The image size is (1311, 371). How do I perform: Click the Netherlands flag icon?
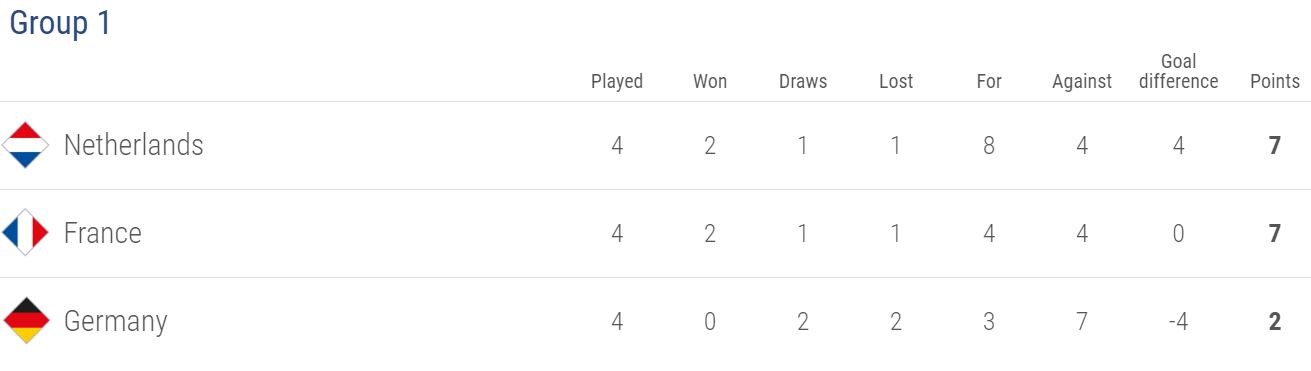[25, 145]
